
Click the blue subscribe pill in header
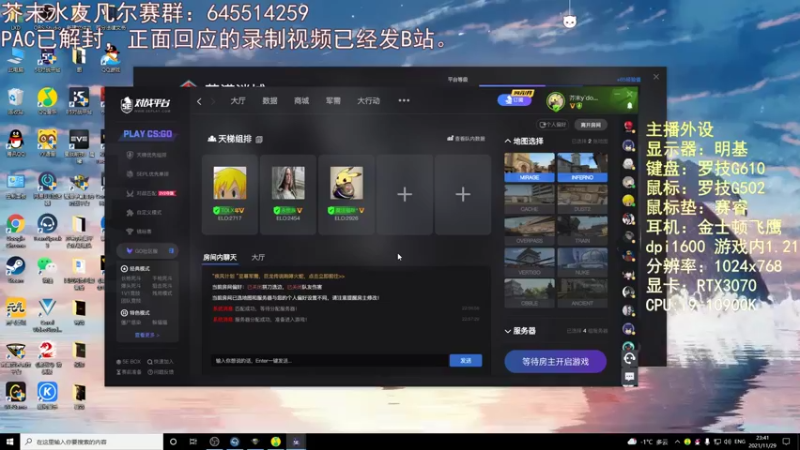coord(514,100)
